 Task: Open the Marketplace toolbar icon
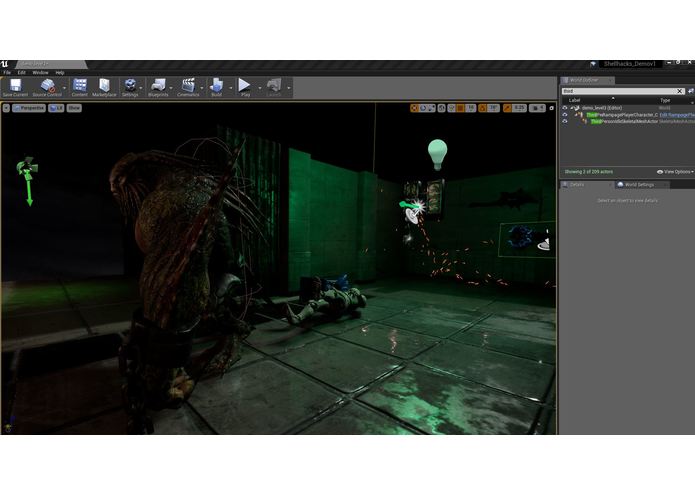[104, 87]
